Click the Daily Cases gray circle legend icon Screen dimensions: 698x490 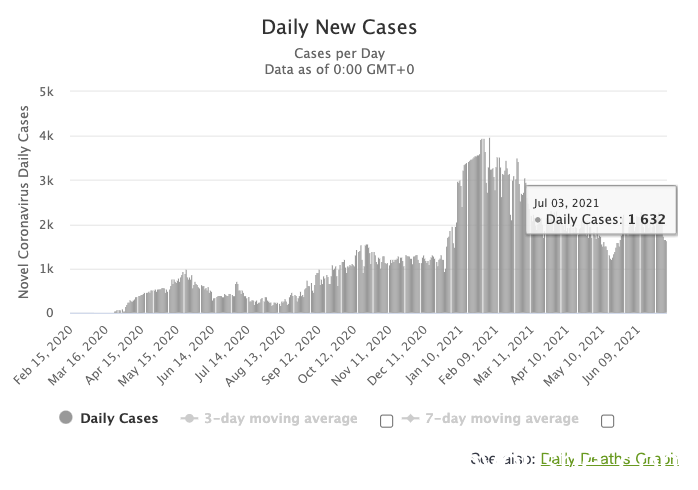click(x=66, y=417)
